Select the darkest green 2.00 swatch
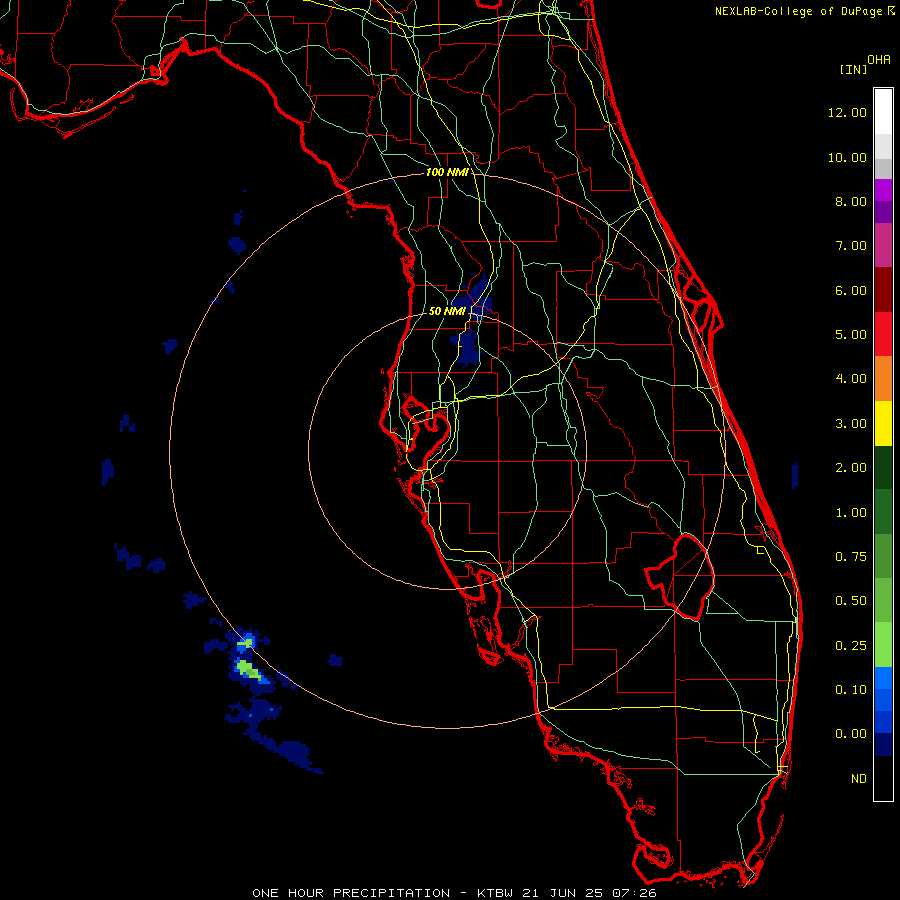This screenshot has height=900, width=900. coord(883,467)
